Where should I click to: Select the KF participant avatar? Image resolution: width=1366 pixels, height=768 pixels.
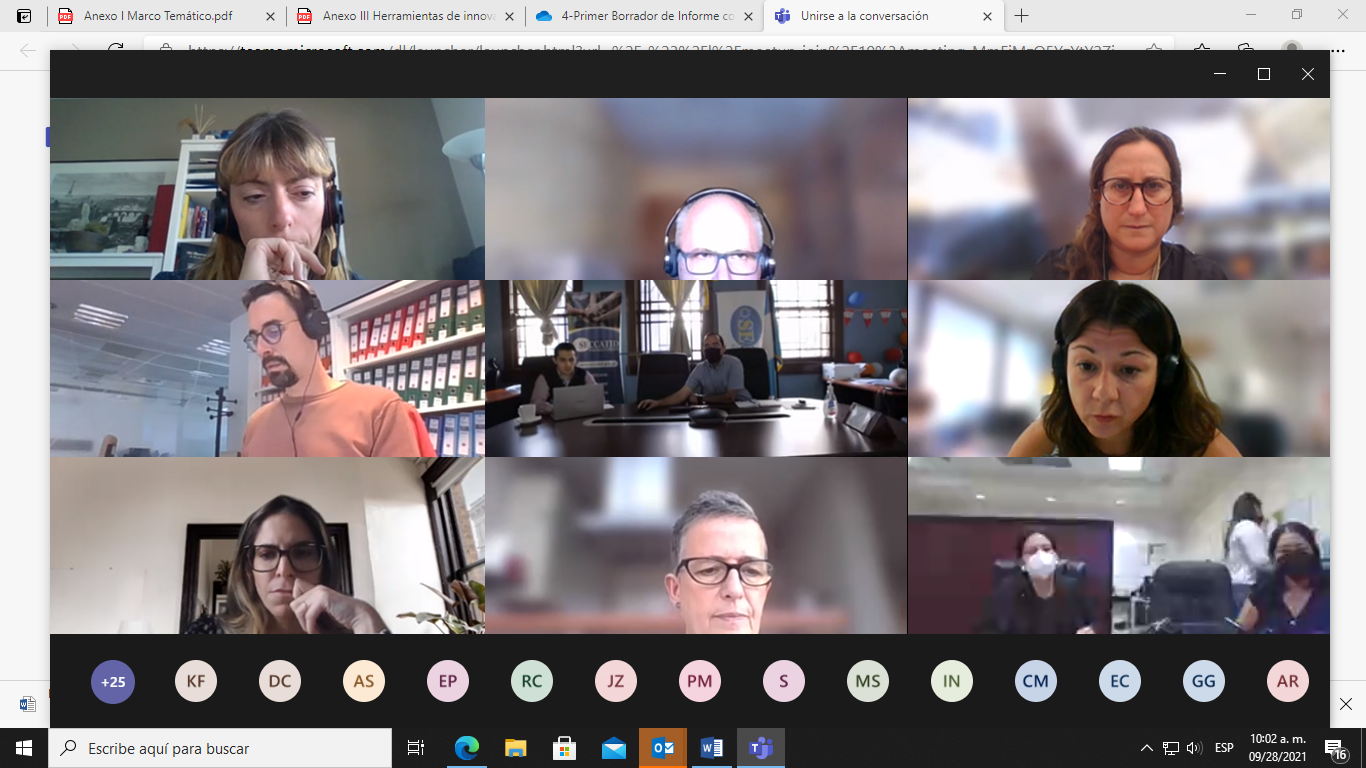tap(196, 682)
